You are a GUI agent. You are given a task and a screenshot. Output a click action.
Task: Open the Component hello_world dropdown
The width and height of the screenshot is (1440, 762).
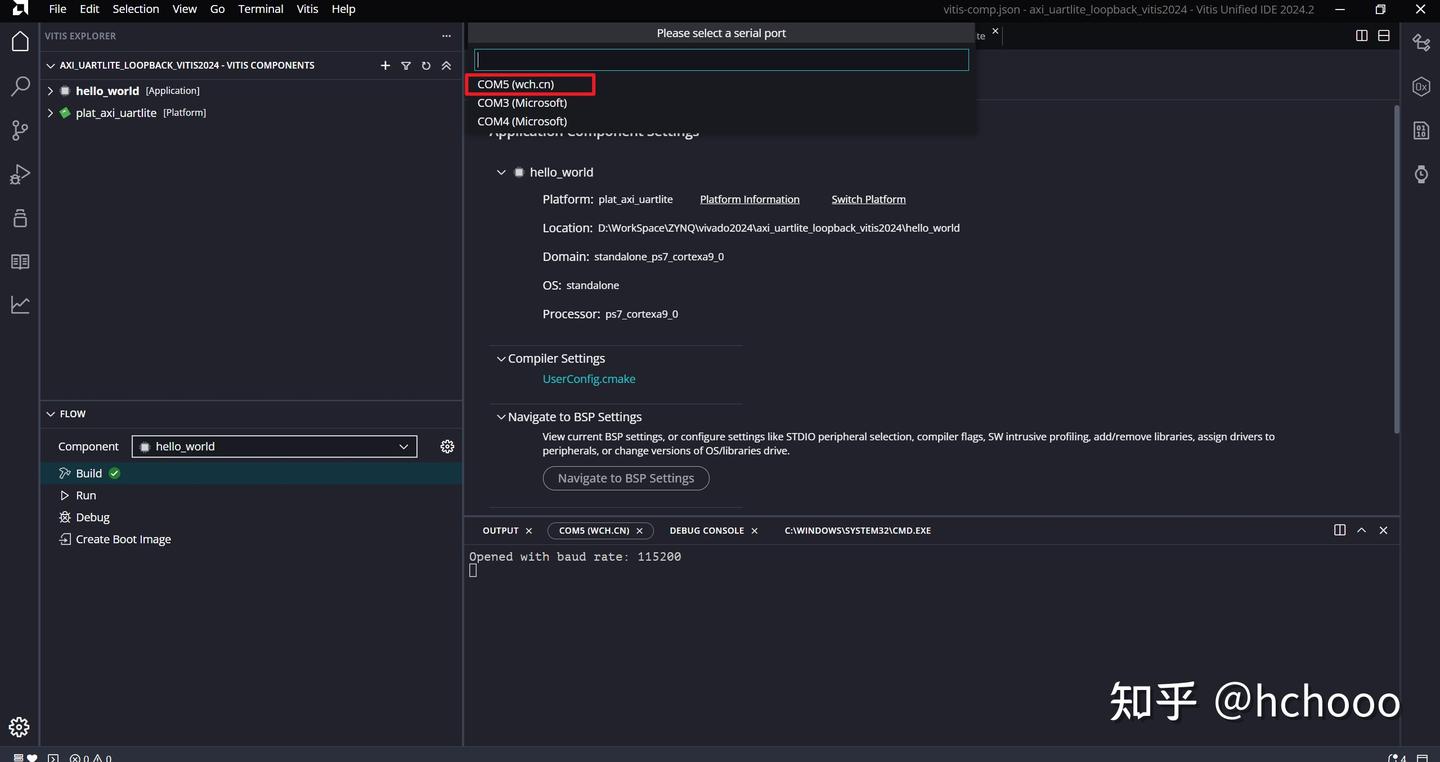click(275, 447)
